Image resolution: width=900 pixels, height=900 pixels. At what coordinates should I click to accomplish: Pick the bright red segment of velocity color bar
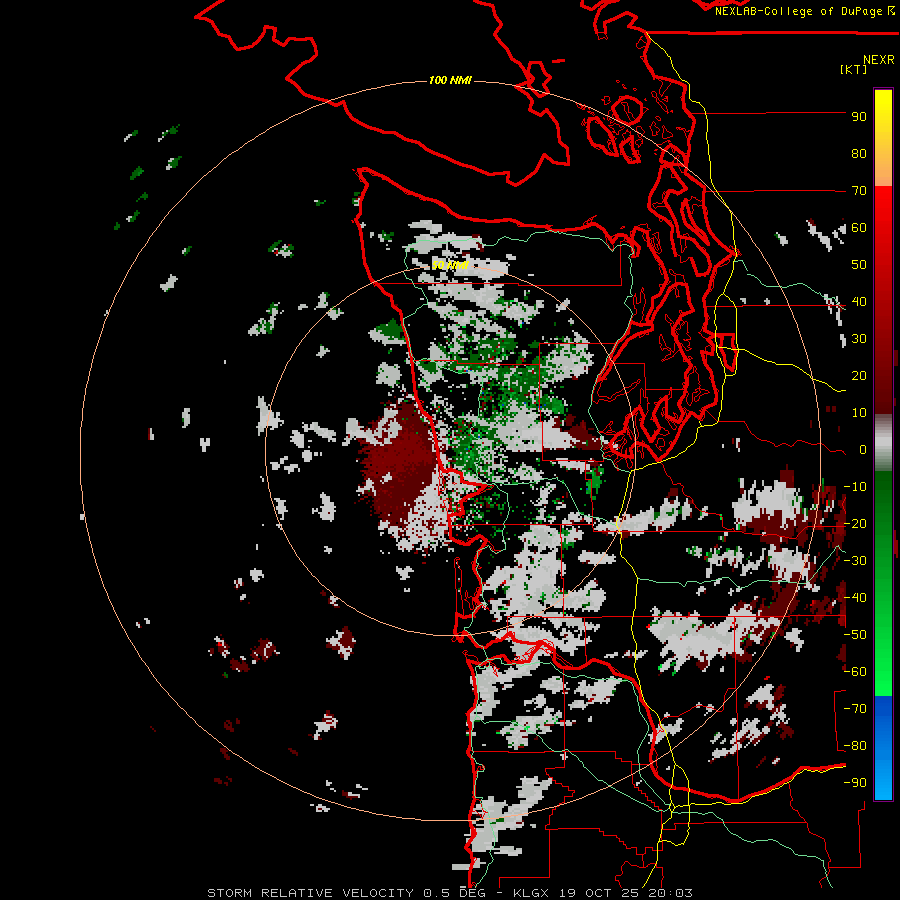point(883,218)
